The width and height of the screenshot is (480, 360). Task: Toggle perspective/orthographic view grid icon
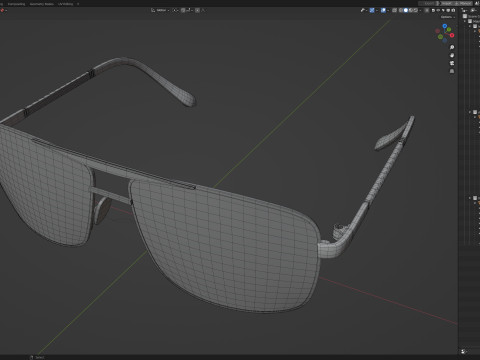tap(452, 71)
